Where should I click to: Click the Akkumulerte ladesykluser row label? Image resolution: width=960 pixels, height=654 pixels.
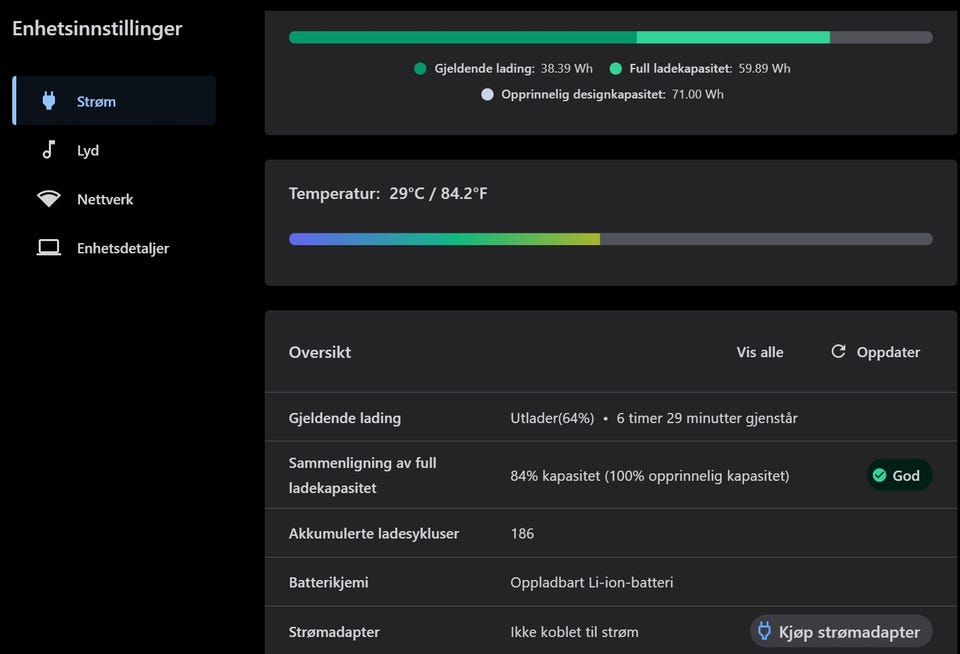click(374, 533)
